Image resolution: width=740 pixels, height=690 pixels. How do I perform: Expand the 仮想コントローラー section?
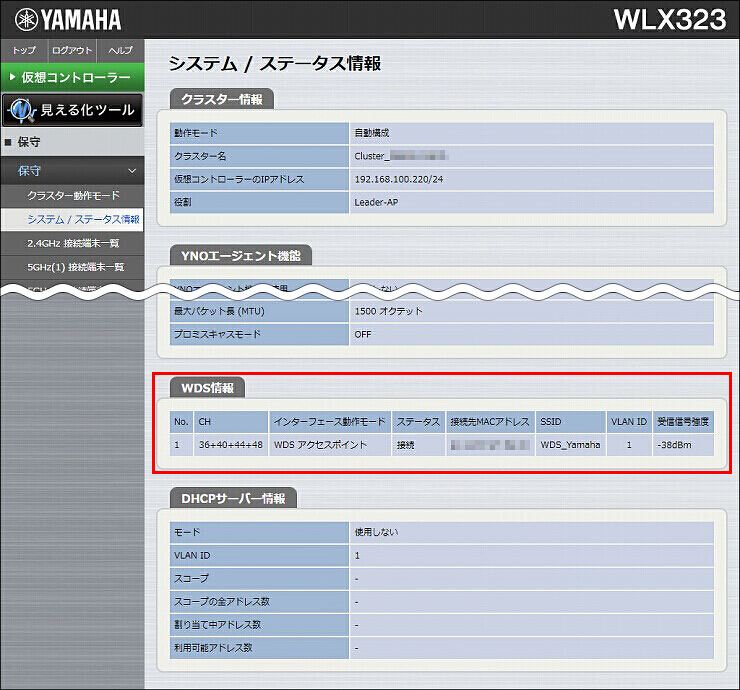[x=73, y=77]
